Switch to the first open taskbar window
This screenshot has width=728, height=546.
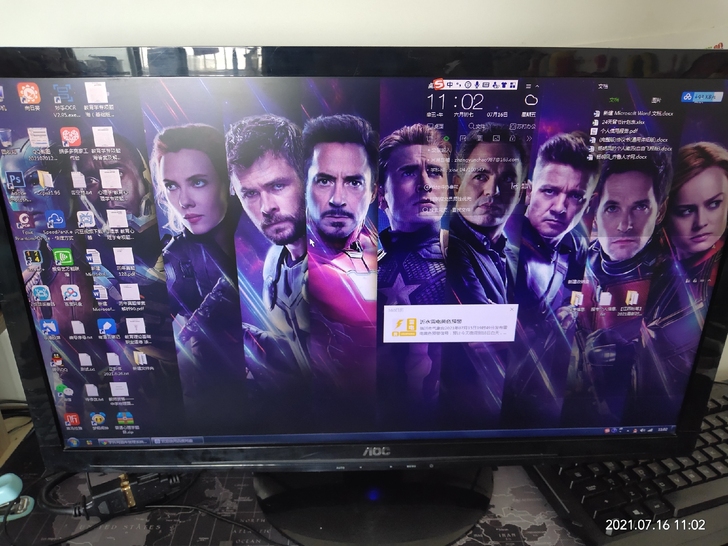coord(124,442)
